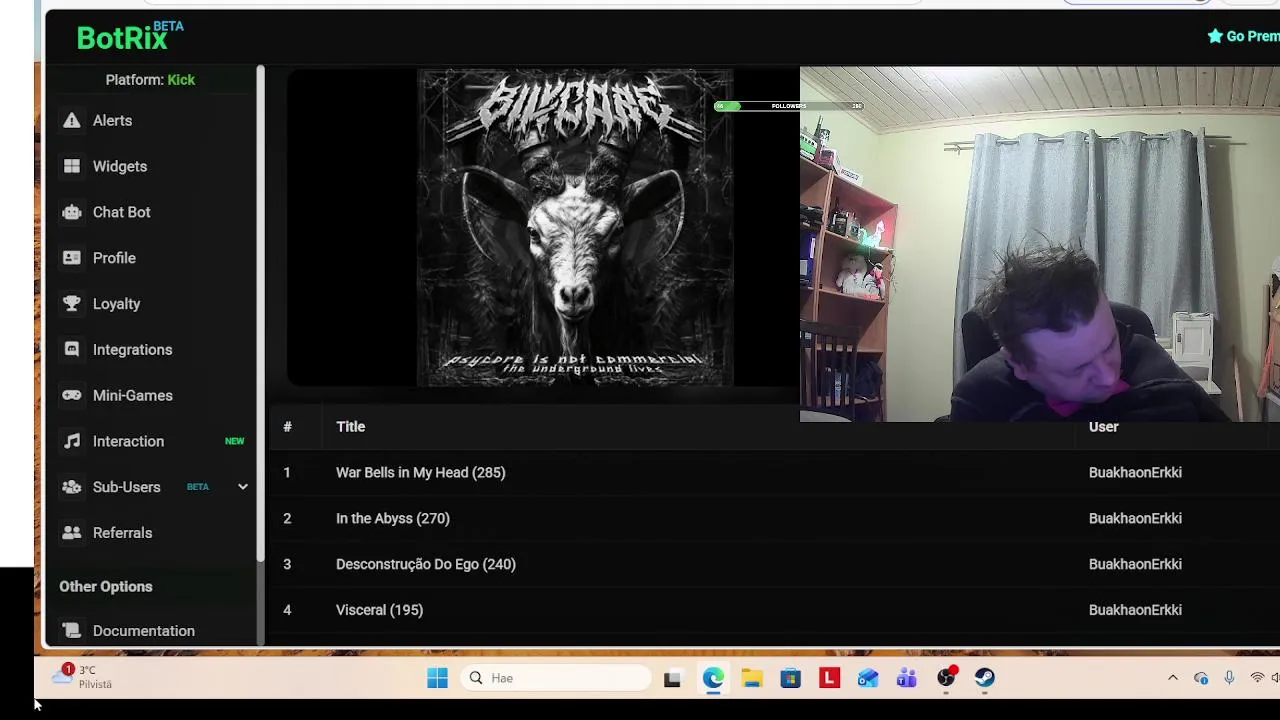Click the Kick platform label
The height and width of the screenshot is (720, 1280).
181,80
